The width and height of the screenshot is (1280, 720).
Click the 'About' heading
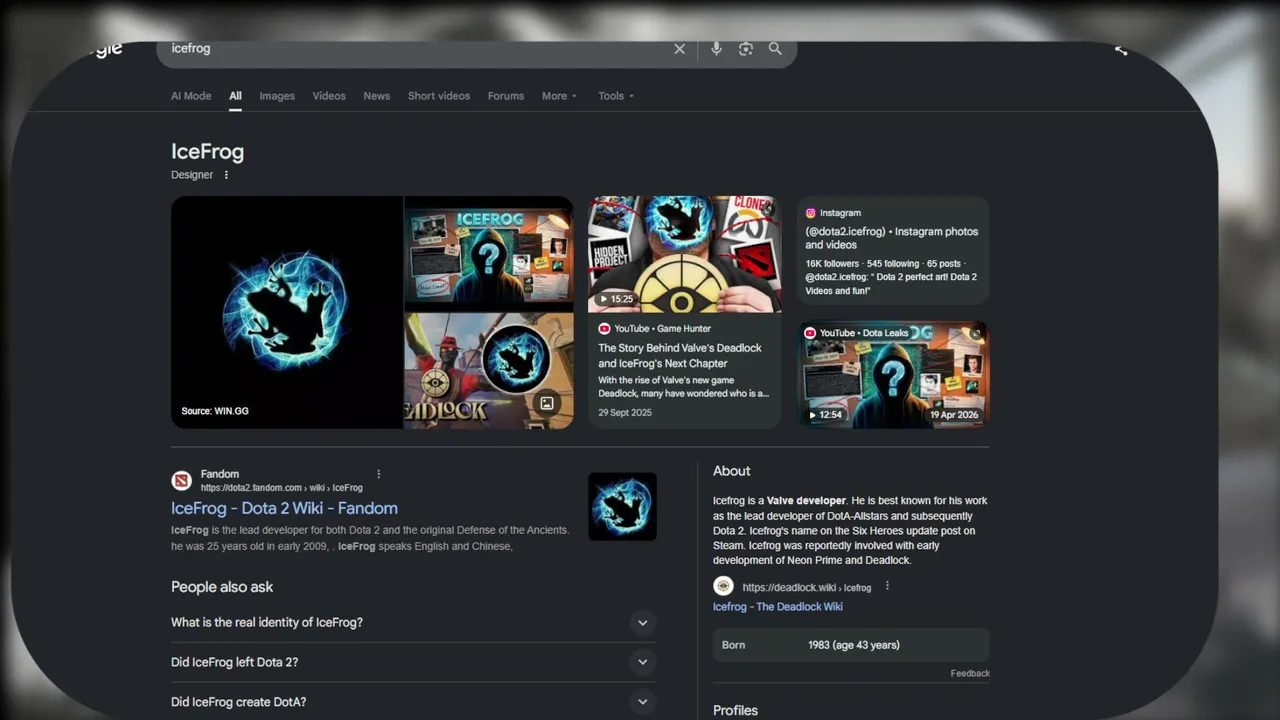[x=732, y=471]
